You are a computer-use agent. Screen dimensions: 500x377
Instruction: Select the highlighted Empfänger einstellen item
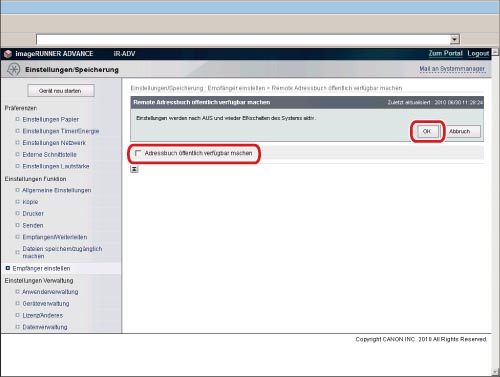(41, 268)
